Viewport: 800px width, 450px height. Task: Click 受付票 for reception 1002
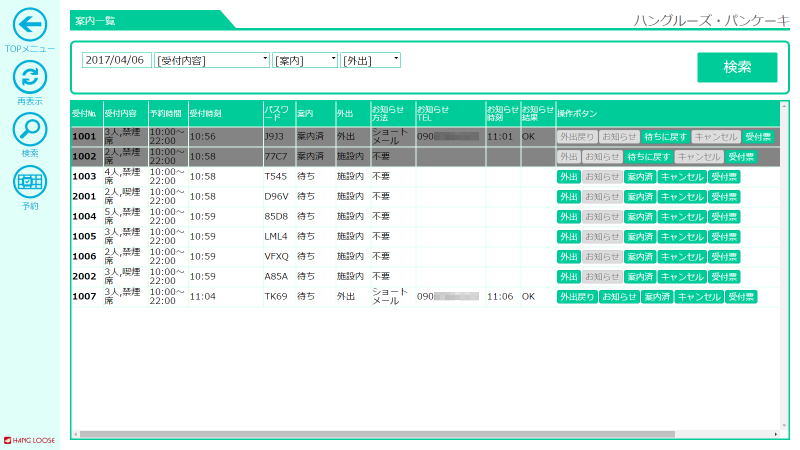point(740,157)
